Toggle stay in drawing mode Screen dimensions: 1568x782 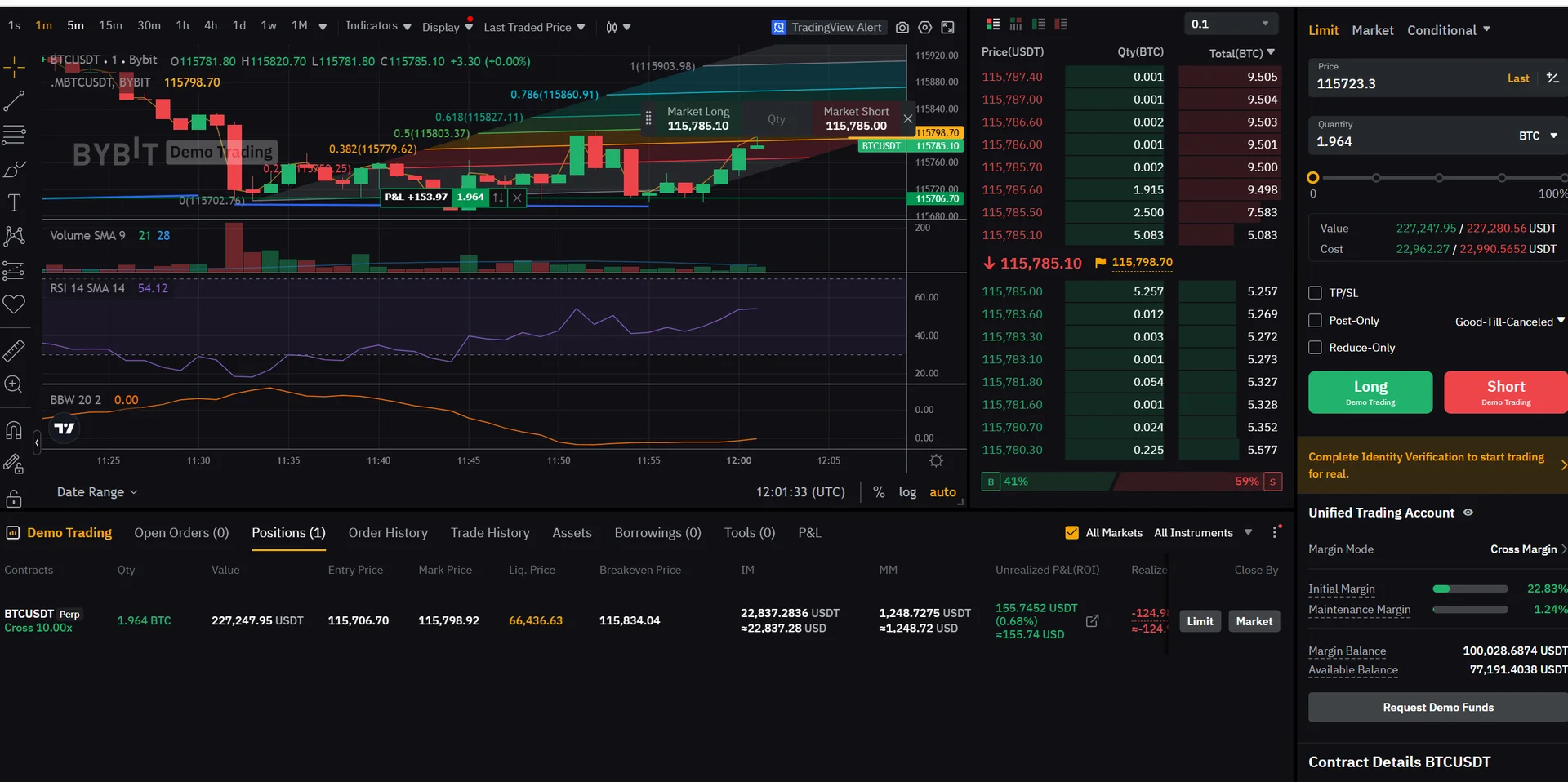[x=14, y=464]
